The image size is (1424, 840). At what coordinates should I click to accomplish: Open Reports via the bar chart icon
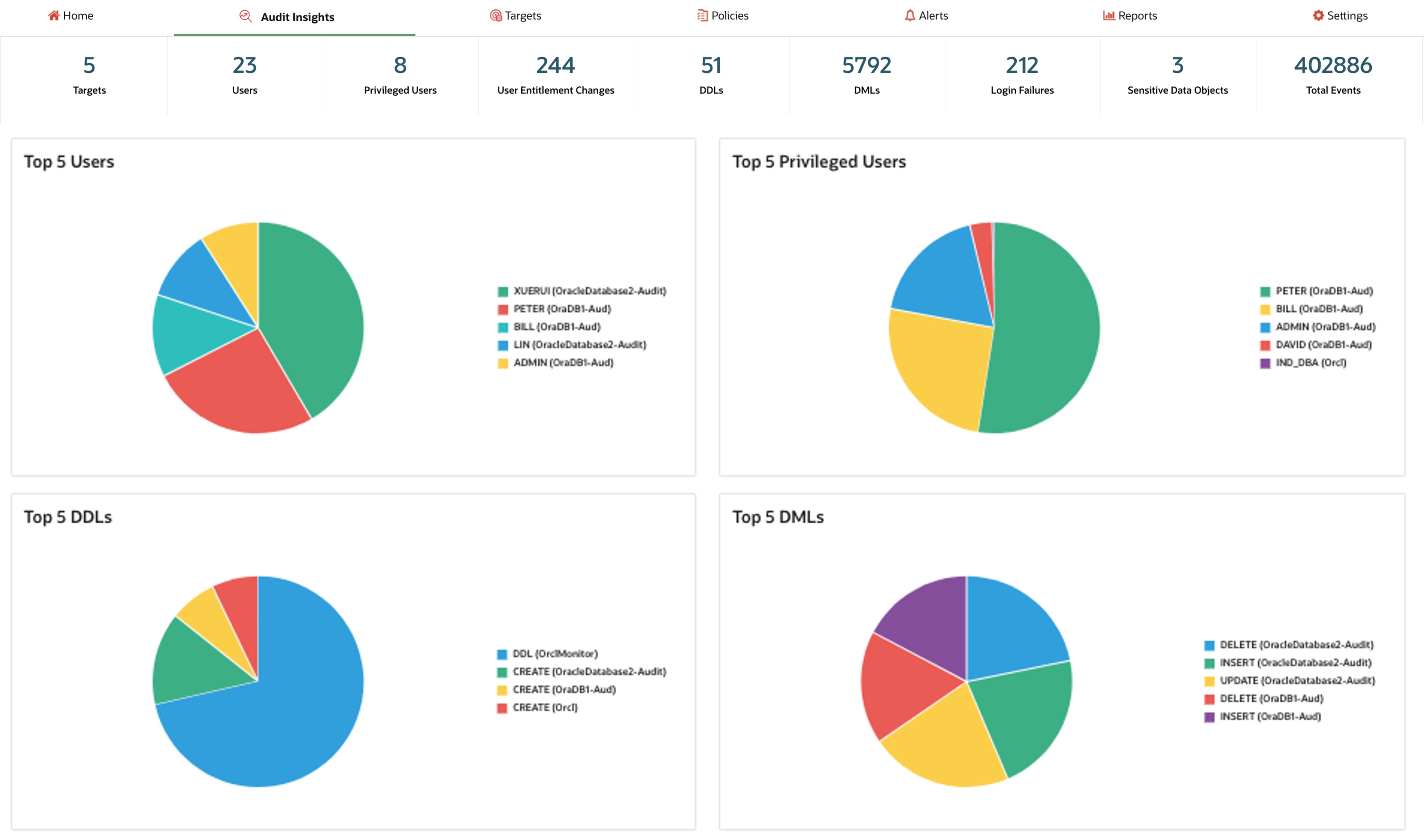tap(1109, 15)
